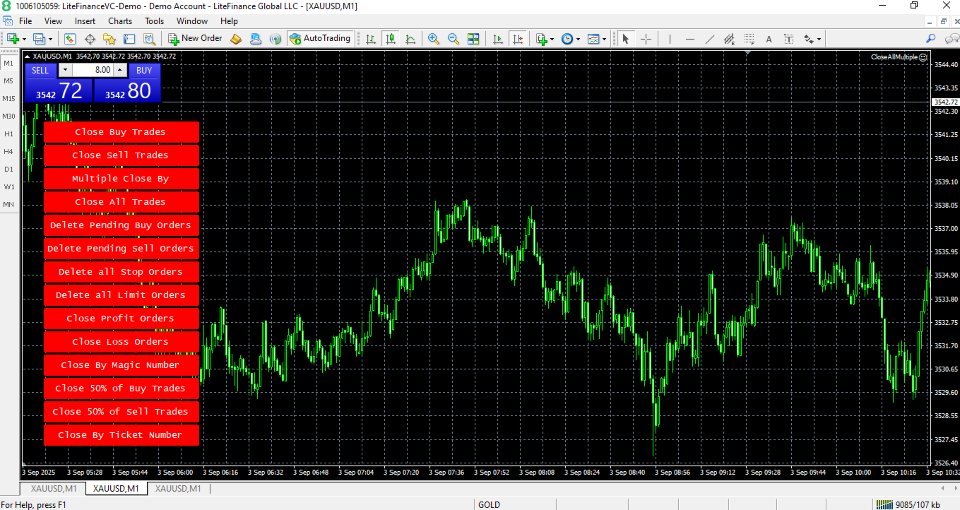Expand the Indicators dropdown arrow
Viewport: 960px width, 510px height.
[552, 39]
